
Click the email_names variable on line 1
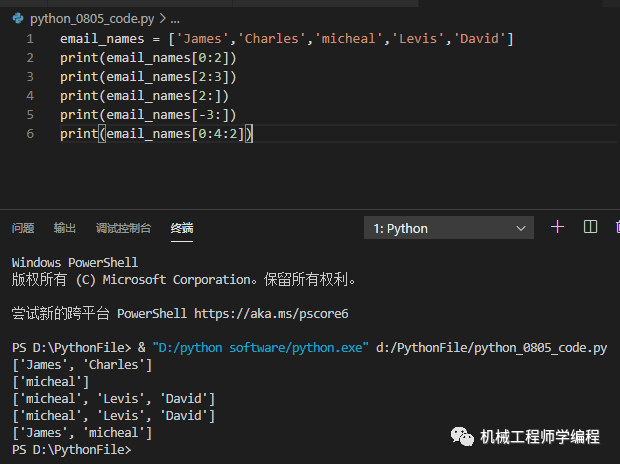[102, 39]
